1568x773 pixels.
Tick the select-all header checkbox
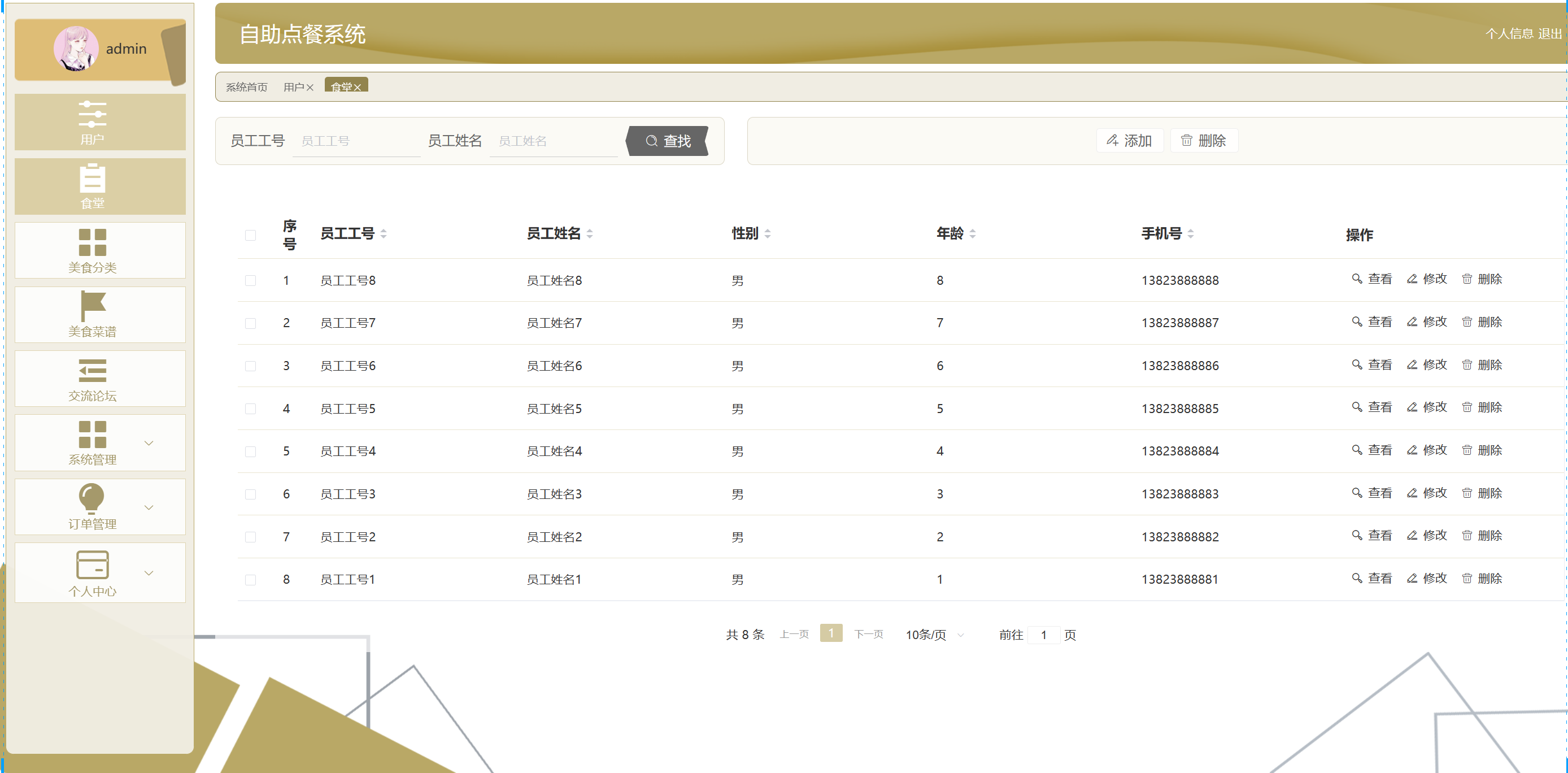(x=250, y=234)
